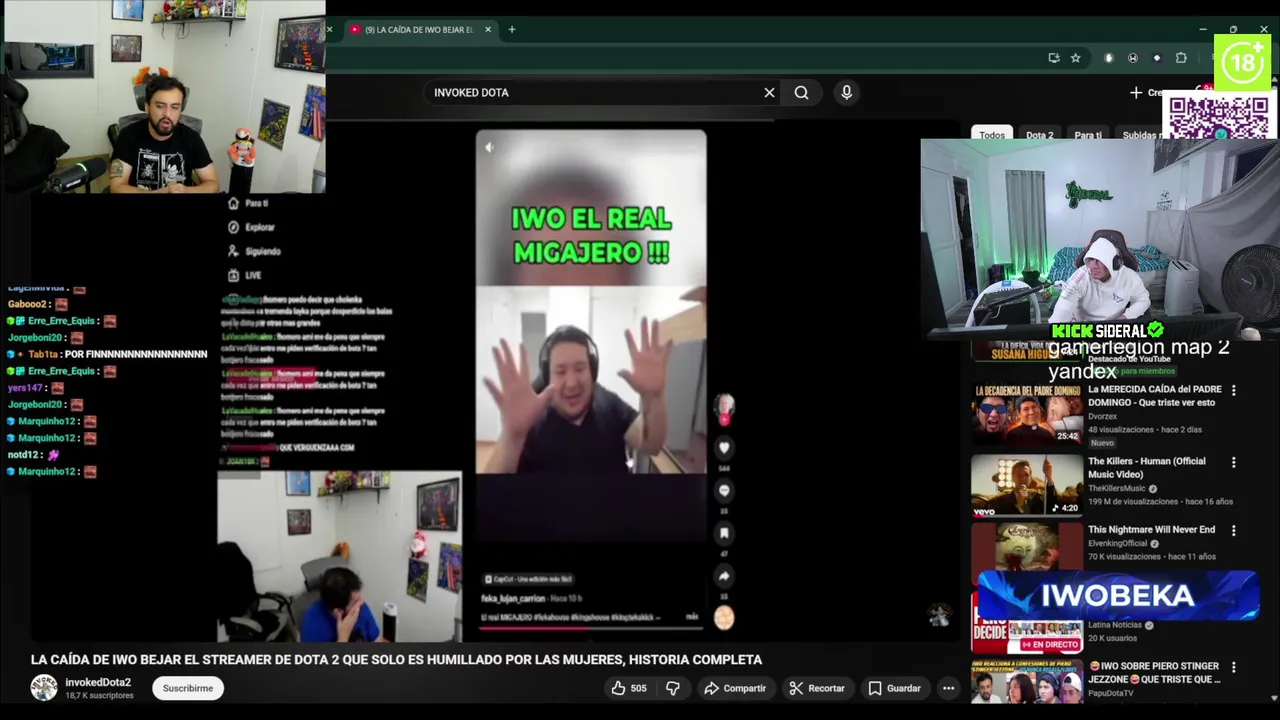
Task: Select the Para ti filter chip
Action: pyautogui.click(x=1087, y=135)
